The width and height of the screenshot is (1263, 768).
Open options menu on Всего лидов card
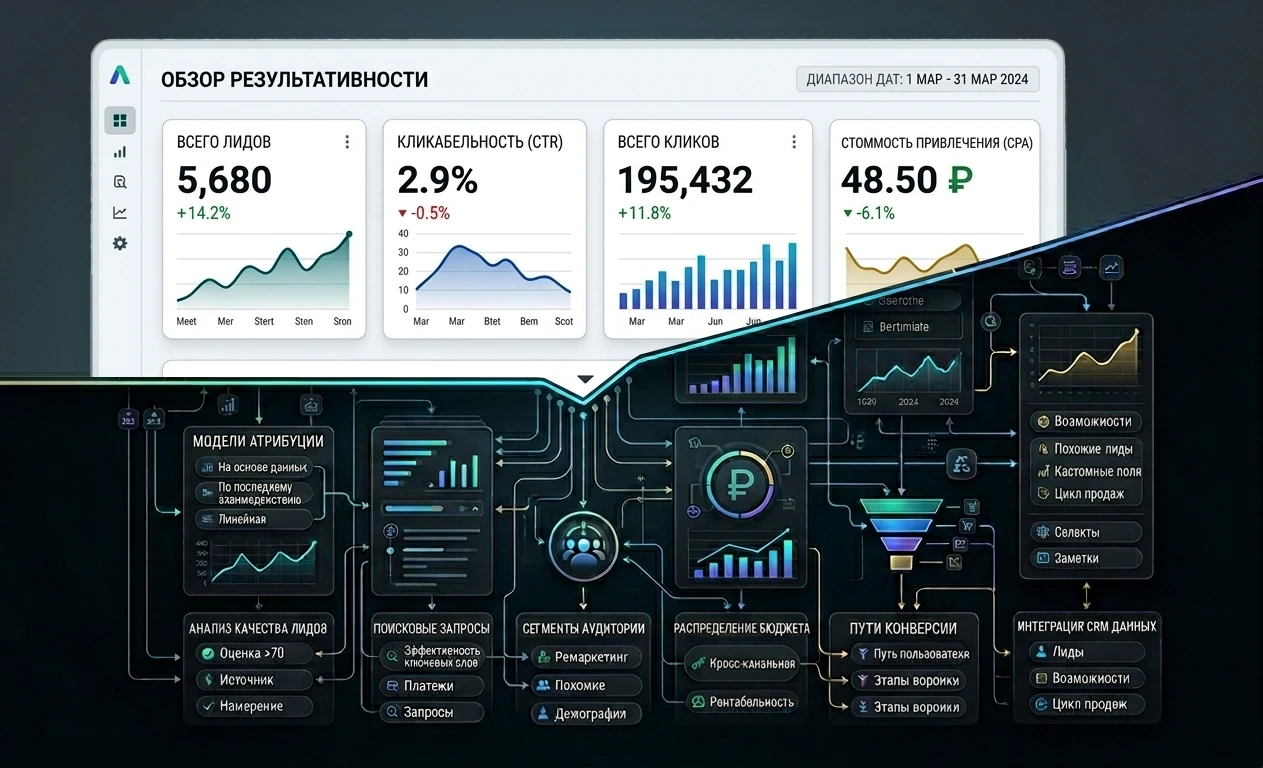coord(347,142)
